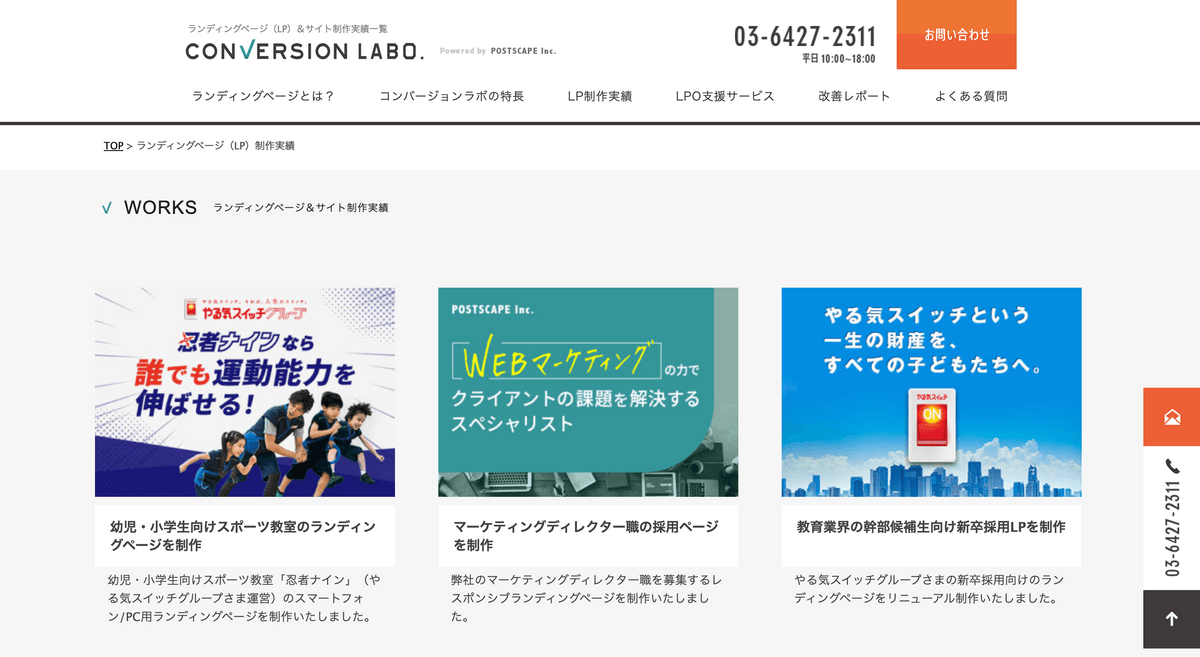Click the green check mark beside WORKS

[107, 208]
